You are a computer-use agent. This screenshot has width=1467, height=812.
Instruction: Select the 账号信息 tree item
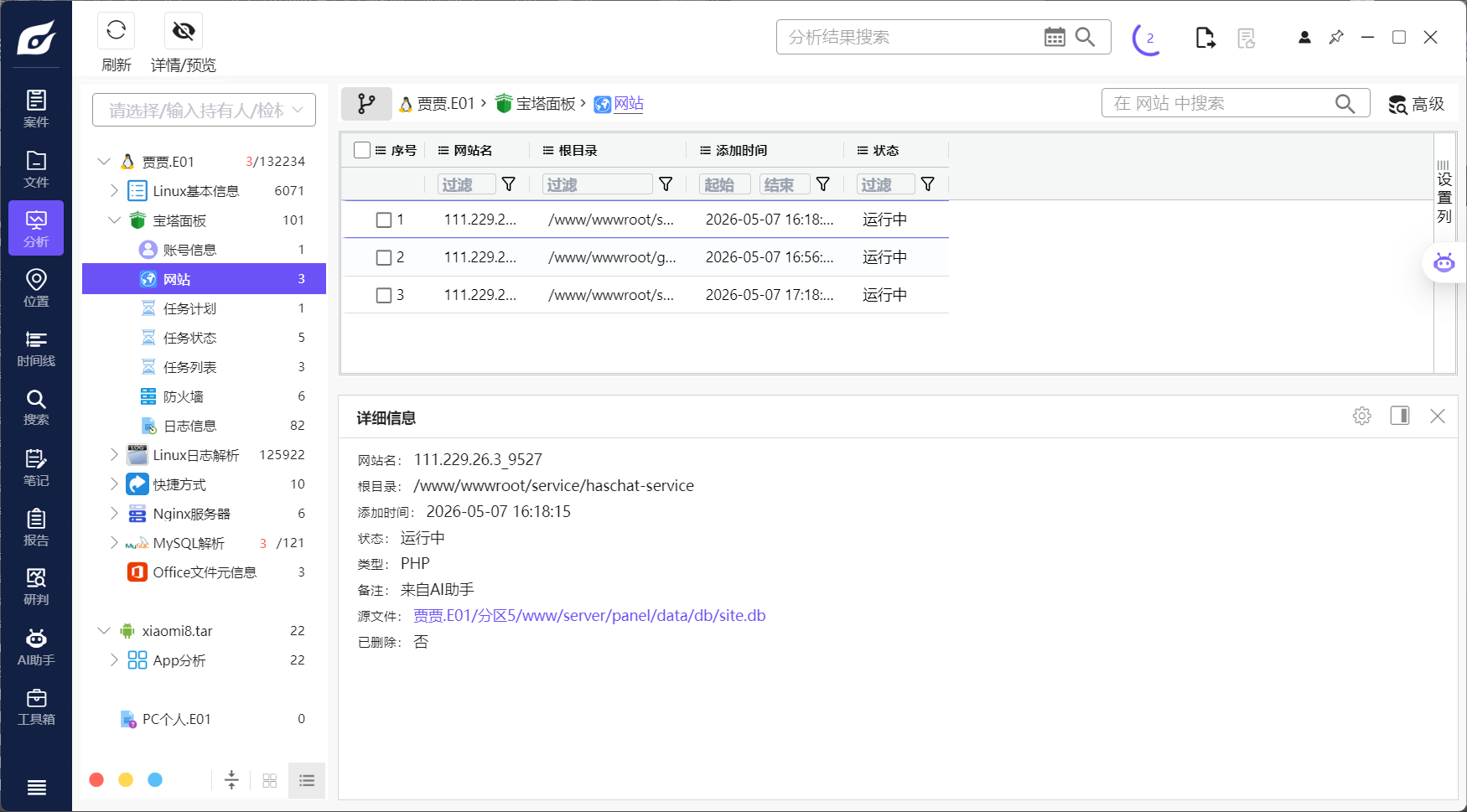tap(204, 250)
